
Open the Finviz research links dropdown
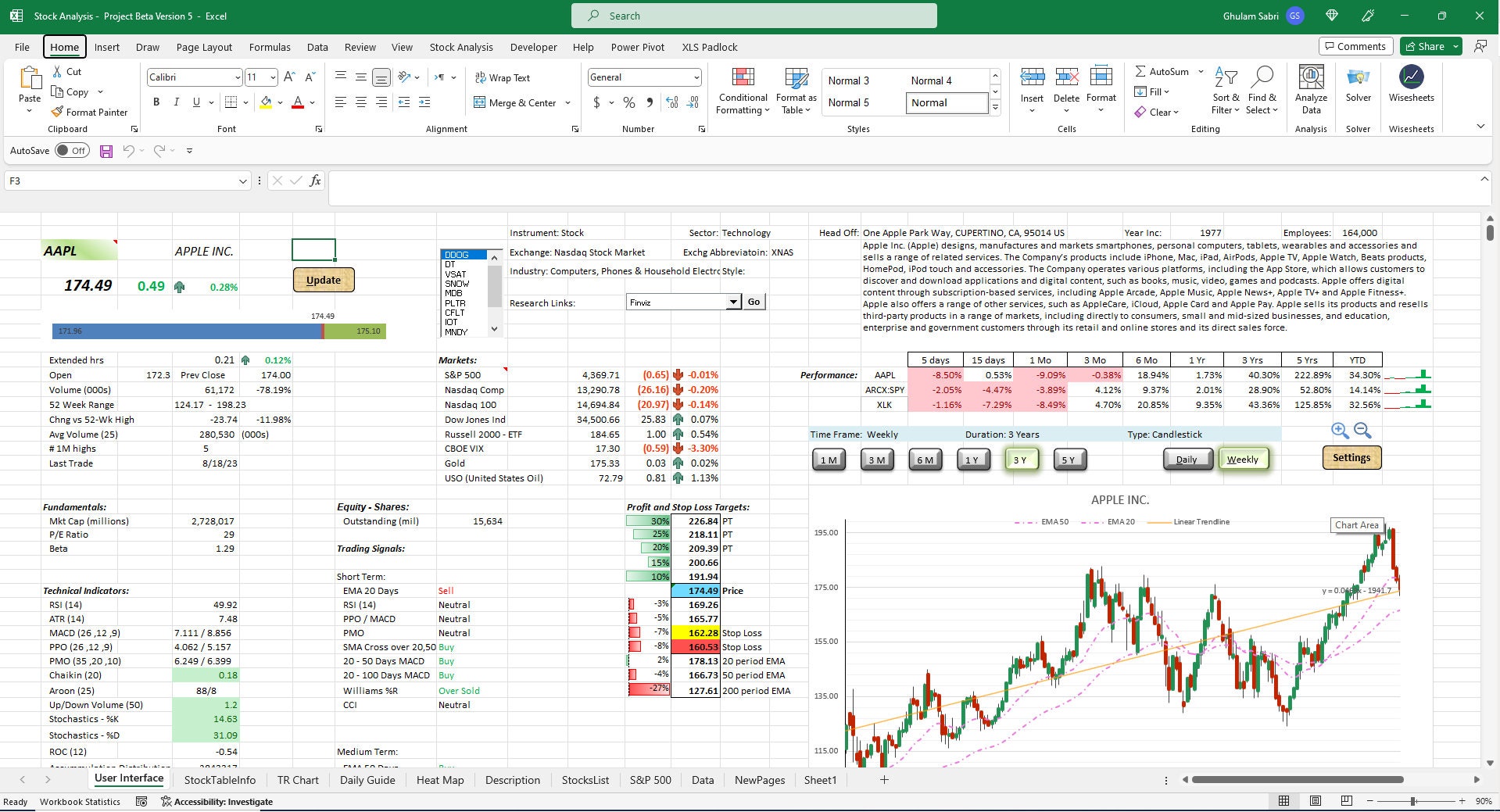tap(732, 302)
